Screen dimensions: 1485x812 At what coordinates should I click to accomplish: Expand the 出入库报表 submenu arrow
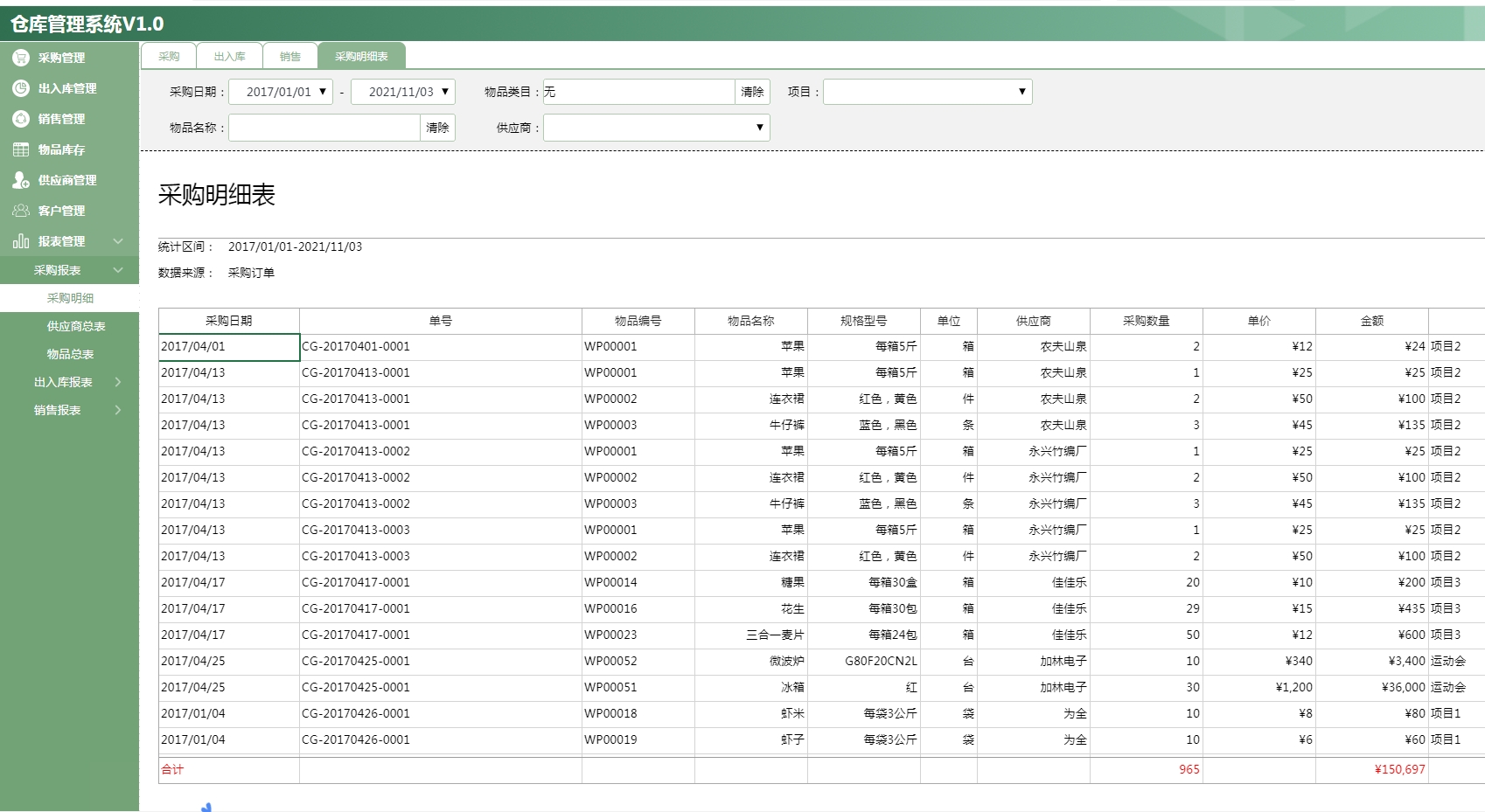point(118,382)
